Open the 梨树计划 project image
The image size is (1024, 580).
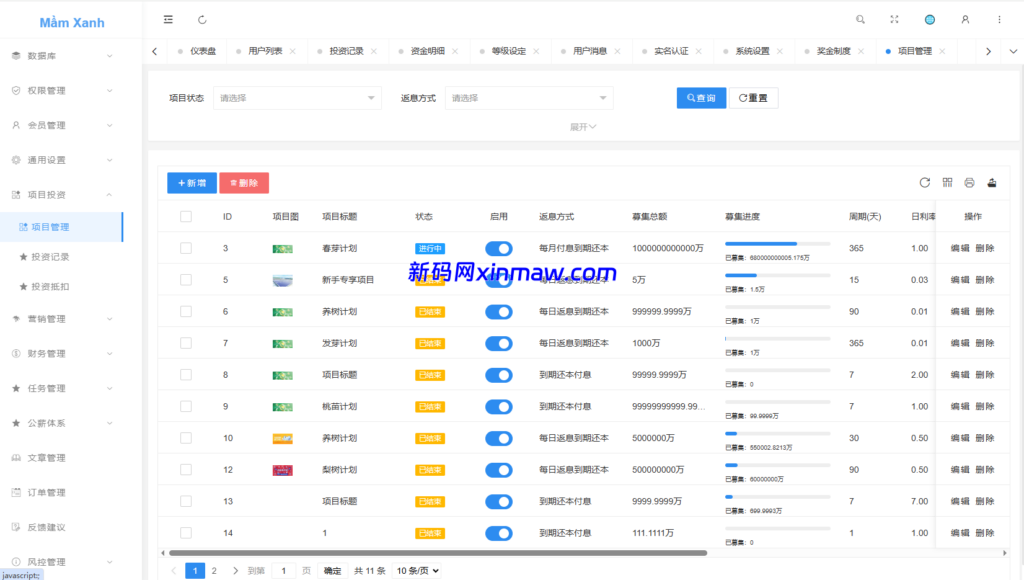coord(282,470)
